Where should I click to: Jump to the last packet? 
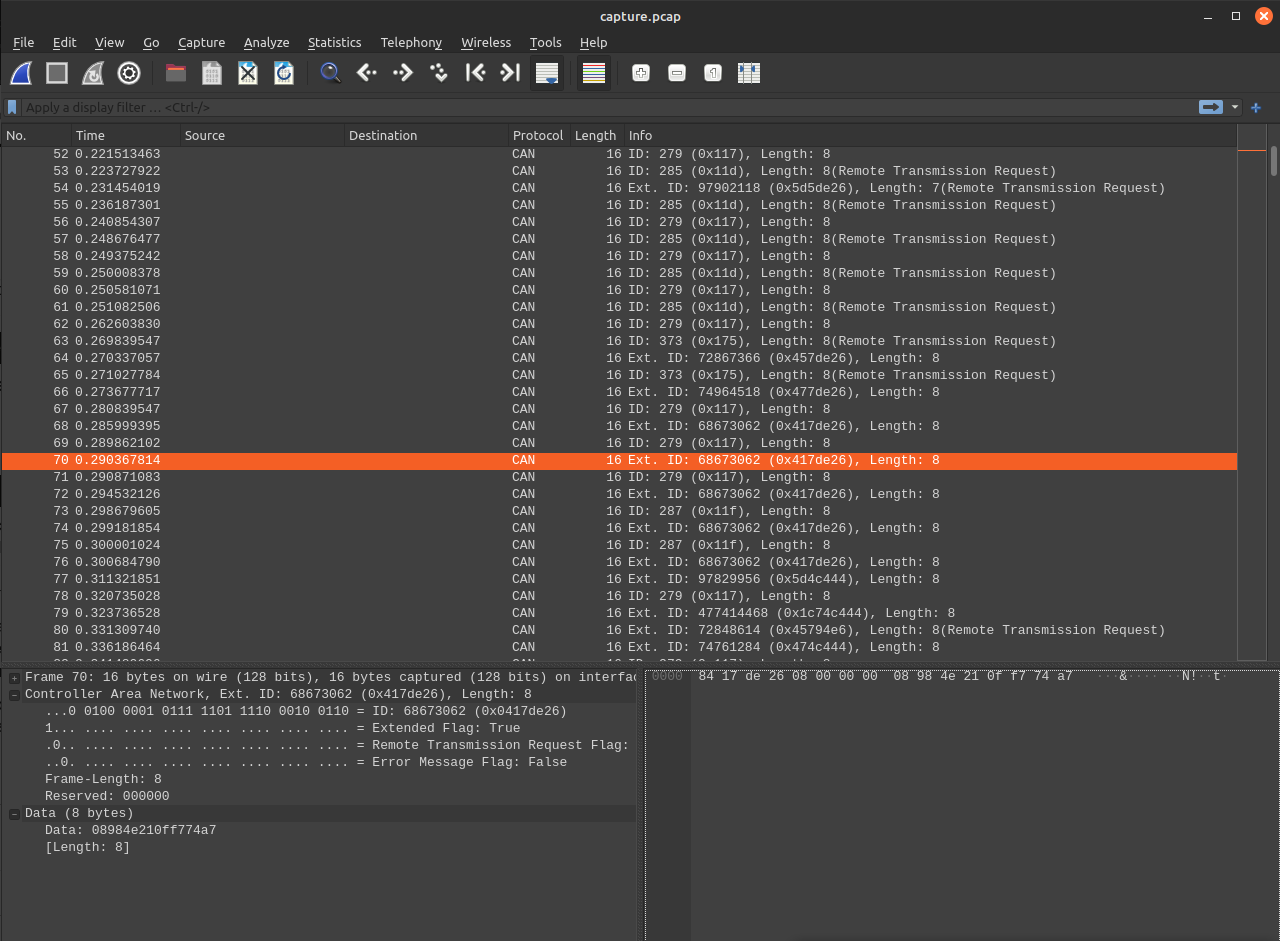[x=510, y=73]
